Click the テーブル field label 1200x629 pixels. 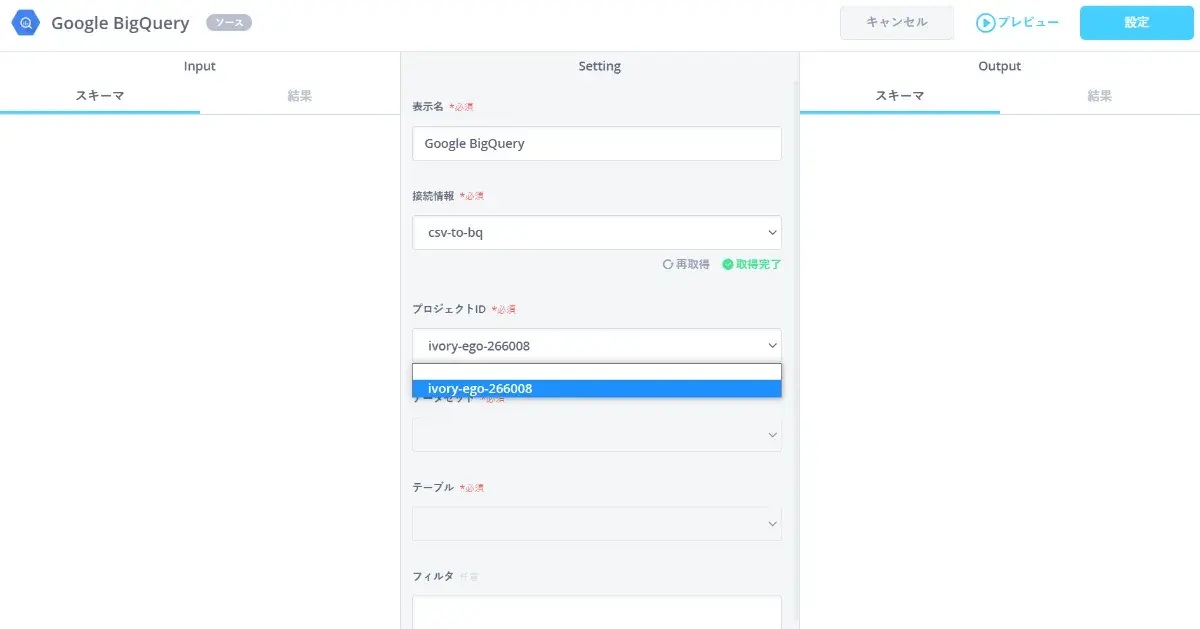point(433,487)
